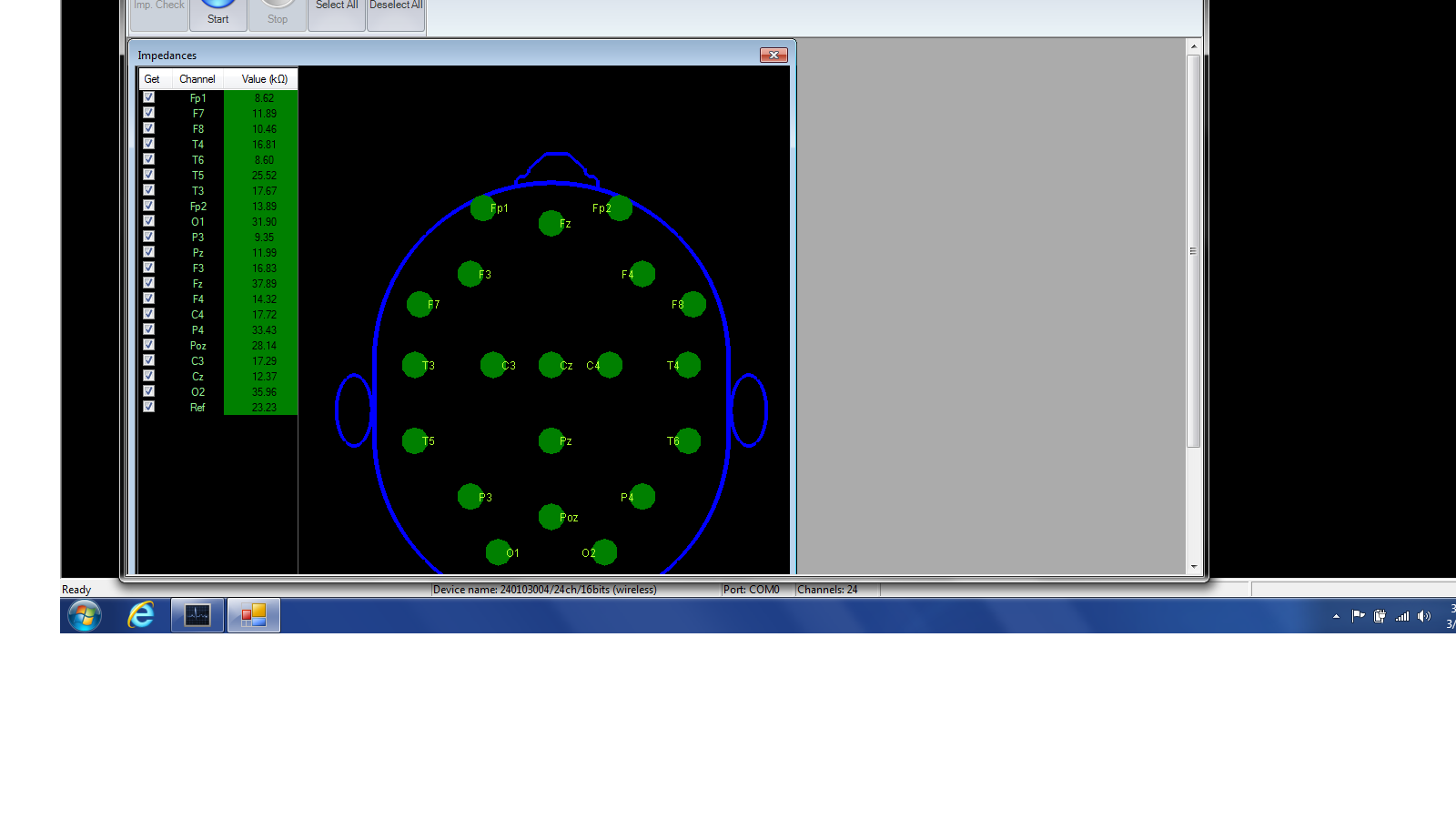Click the Deselect All button
This screenshot has width=1456, height=819.
(396, 13)
